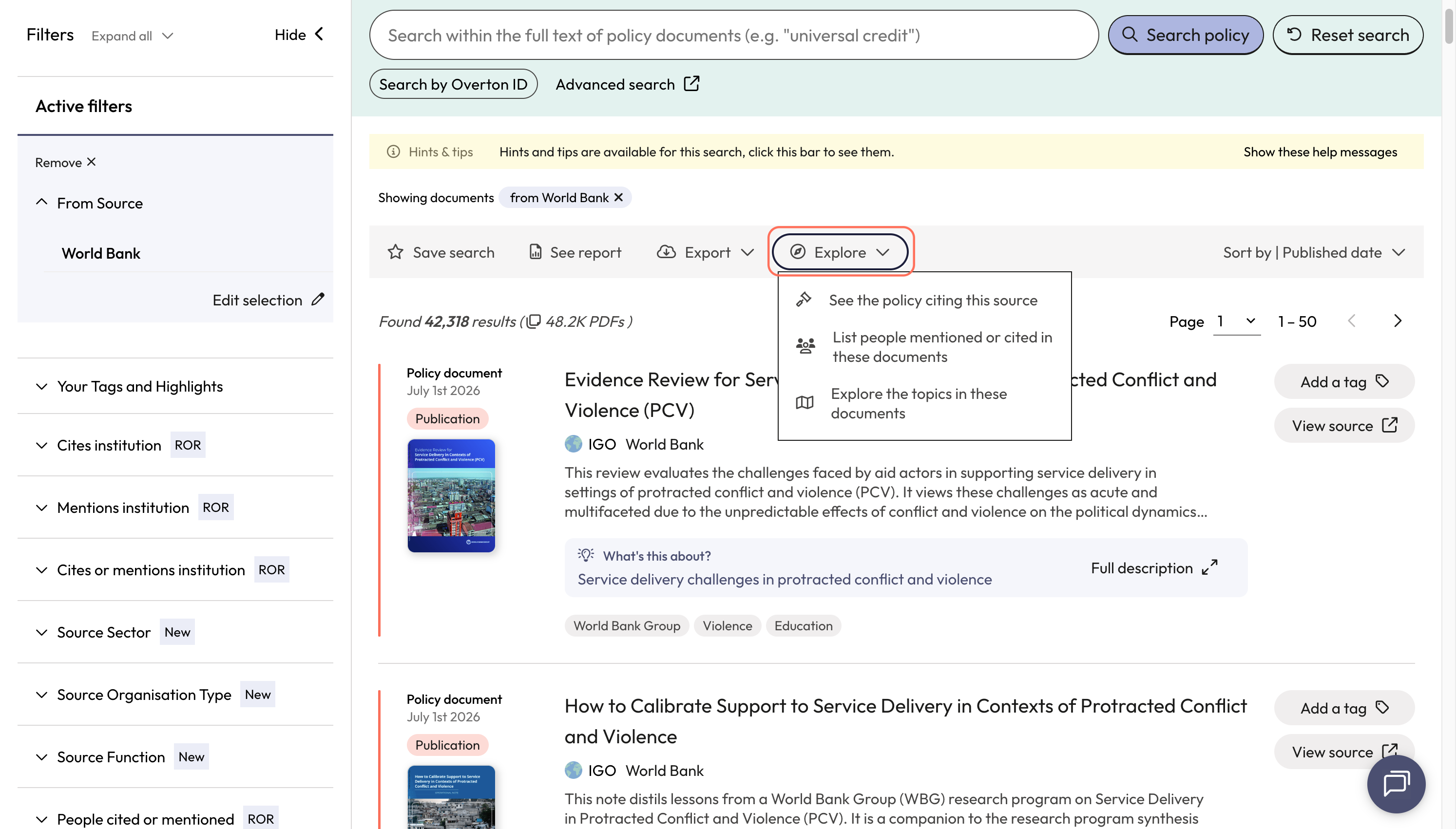Click Show these help messages link
1456x829 pixels.
coord(1320,151)
